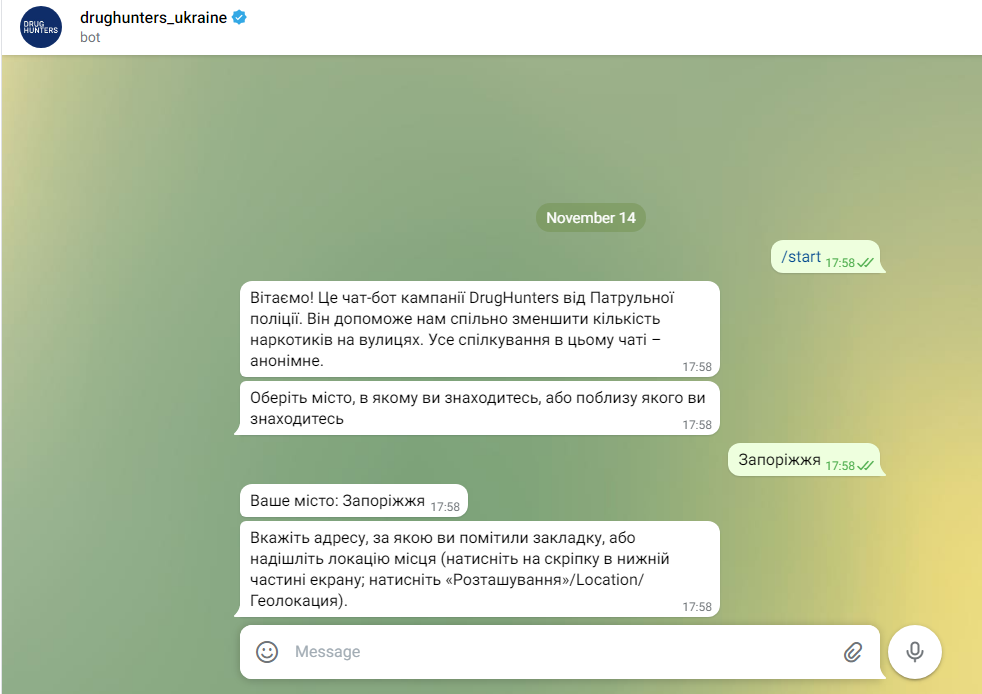
Task: Click the November 14 date badge
Action: coord(591,217)
